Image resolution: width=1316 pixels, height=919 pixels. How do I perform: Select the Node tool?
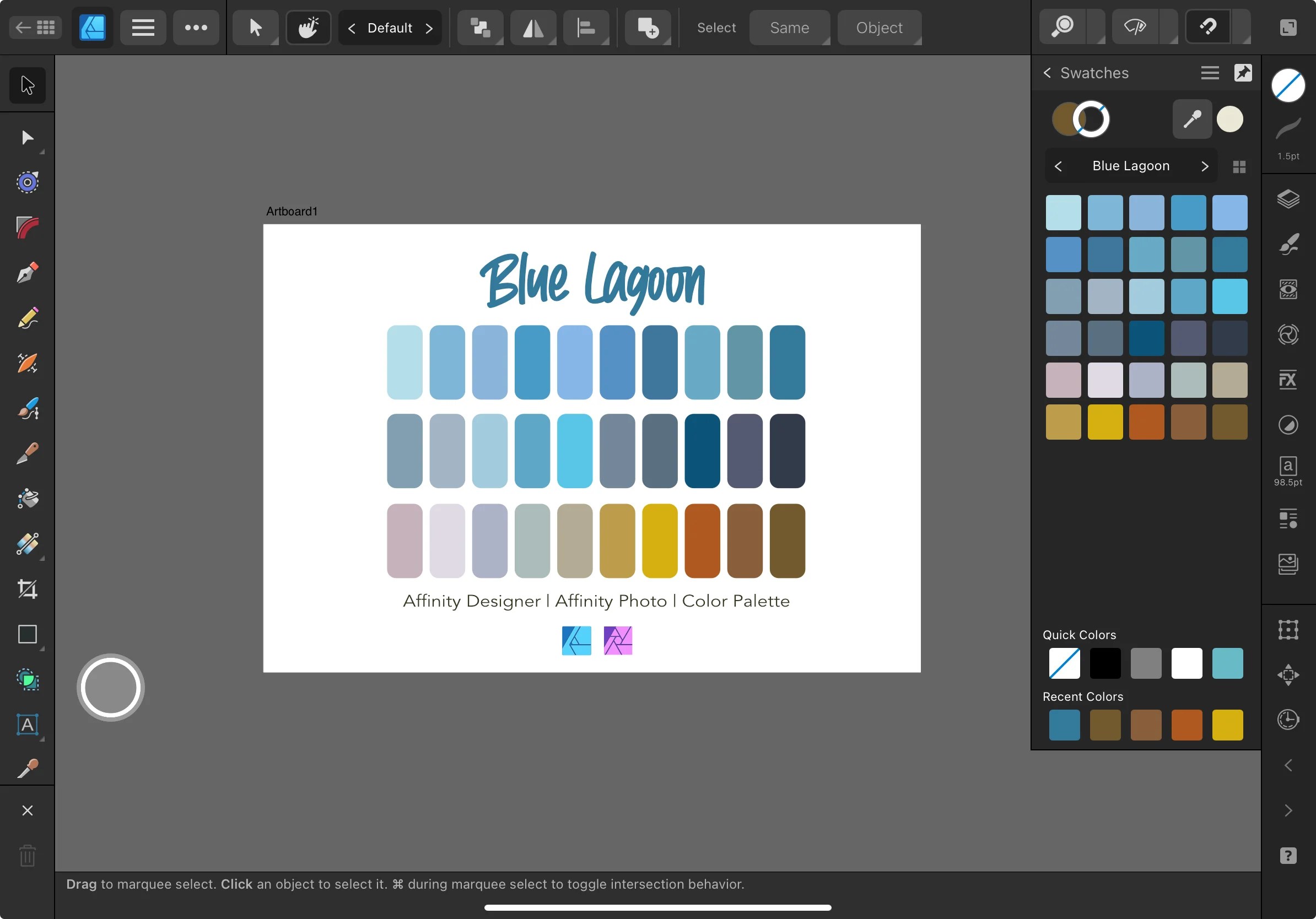coord(27,138)
